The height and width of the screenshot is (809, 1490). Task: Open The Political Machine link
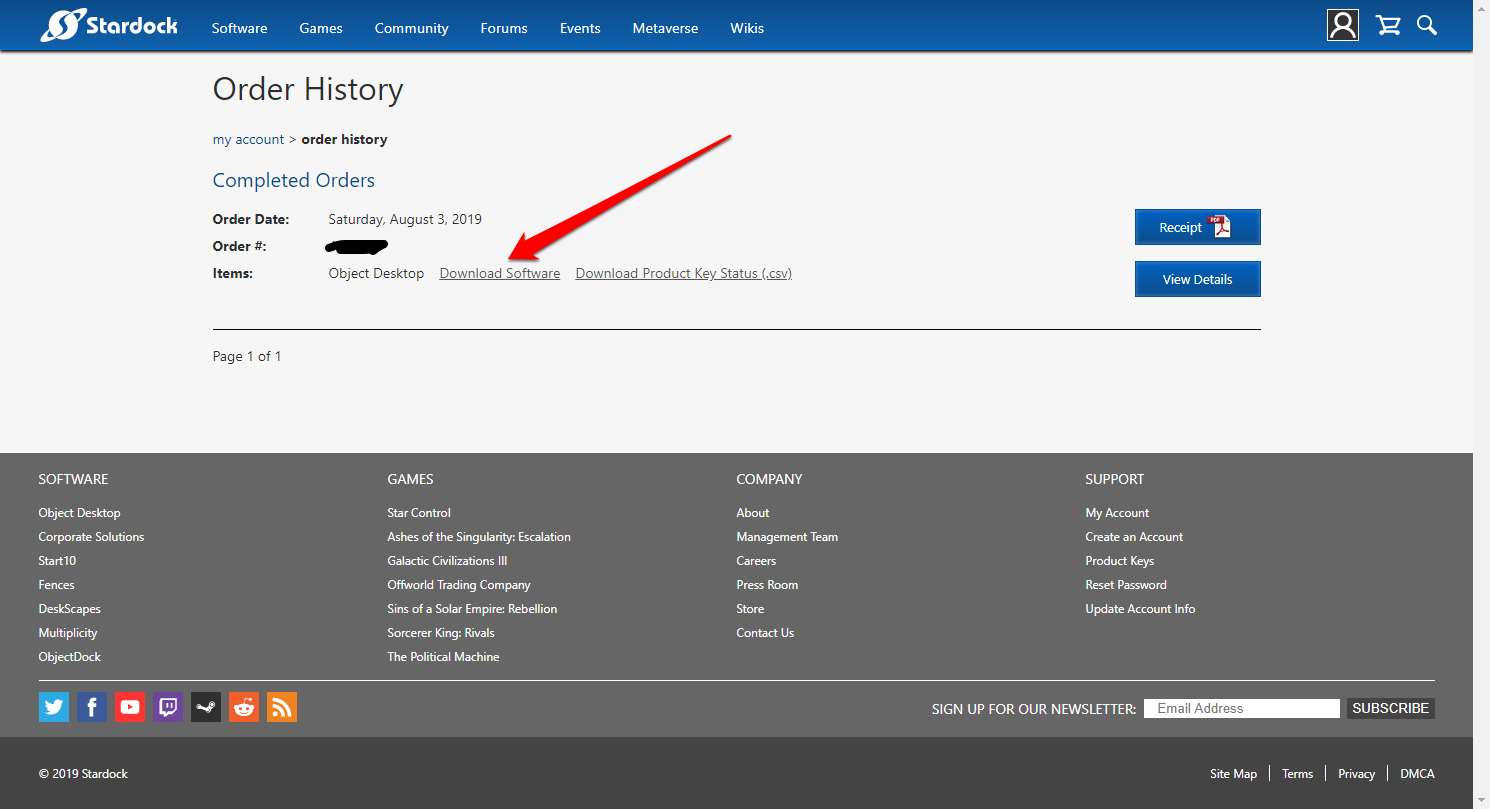[x=443, y=657]
